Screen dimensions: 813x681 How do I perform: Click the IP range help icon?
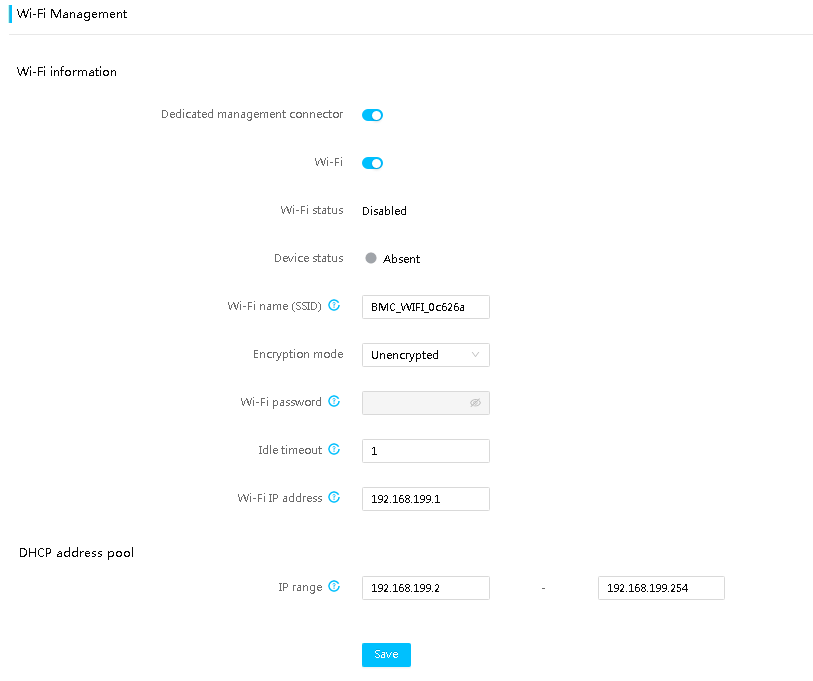pyautogui.click(x=334, y=587)
